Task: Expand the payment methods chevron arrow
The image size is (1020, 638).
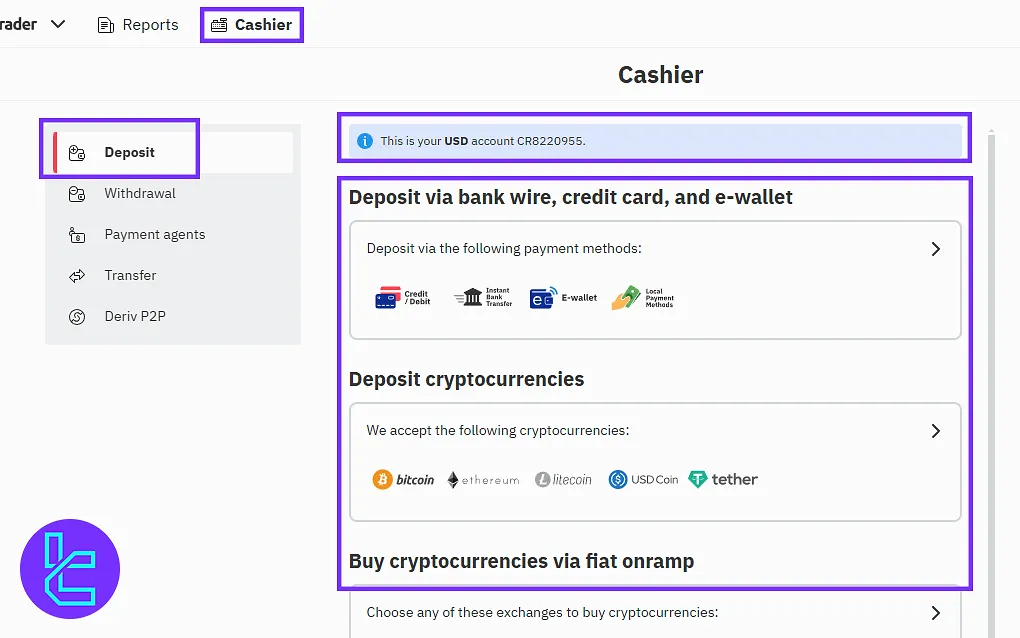Action: click(x=935, y=249)
